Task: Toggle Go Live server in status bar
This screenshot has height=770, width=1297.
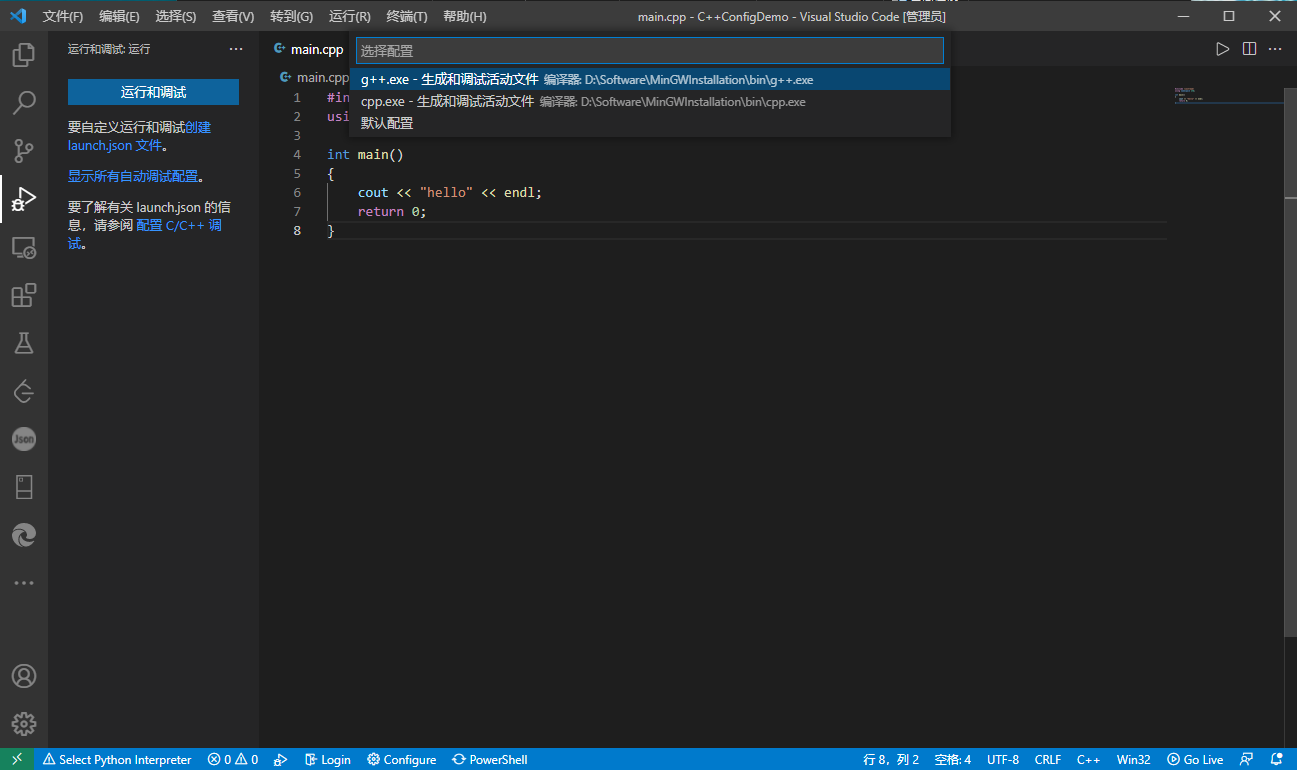Action: 1196,760
